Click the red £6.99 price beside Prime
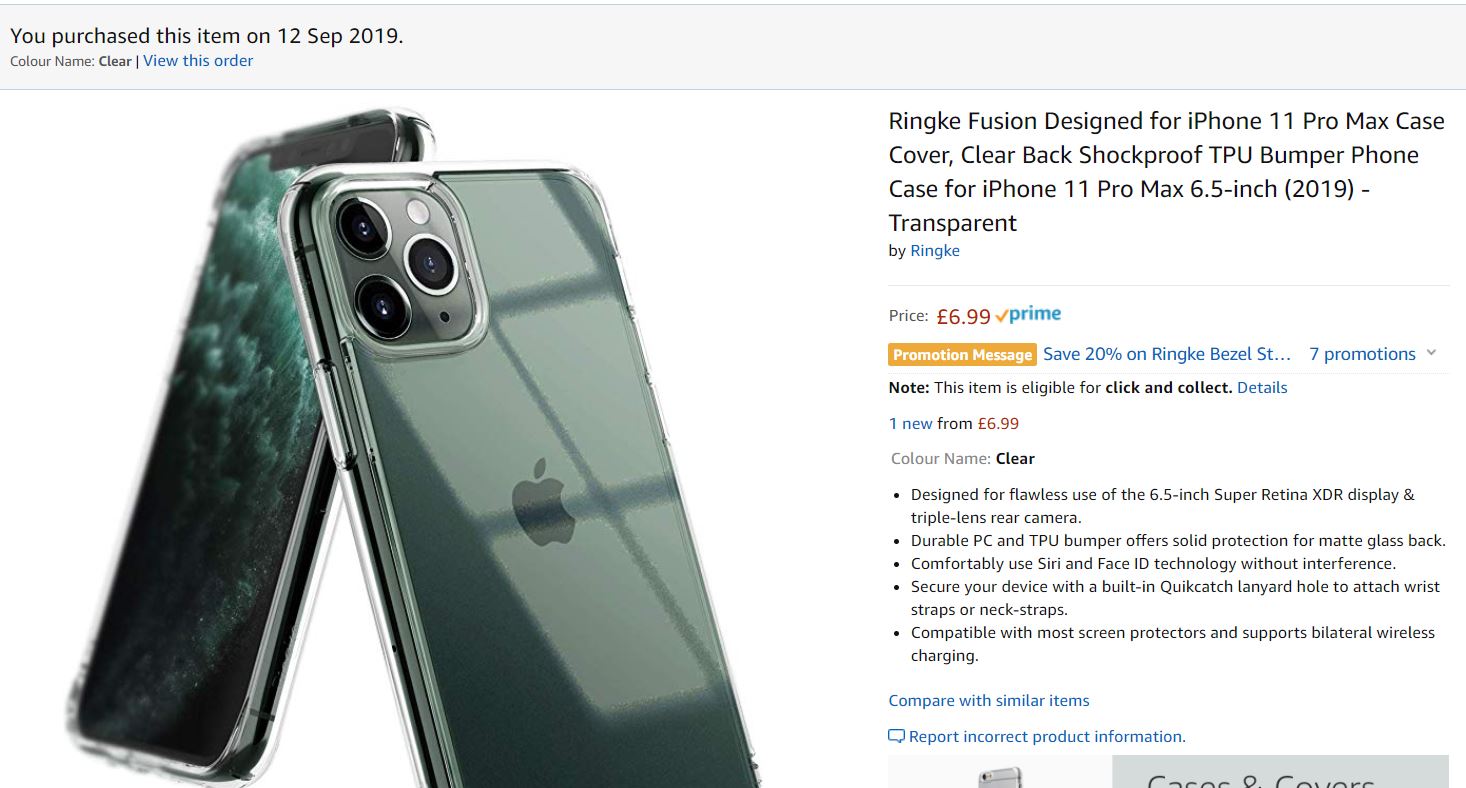 coord(963,317)
